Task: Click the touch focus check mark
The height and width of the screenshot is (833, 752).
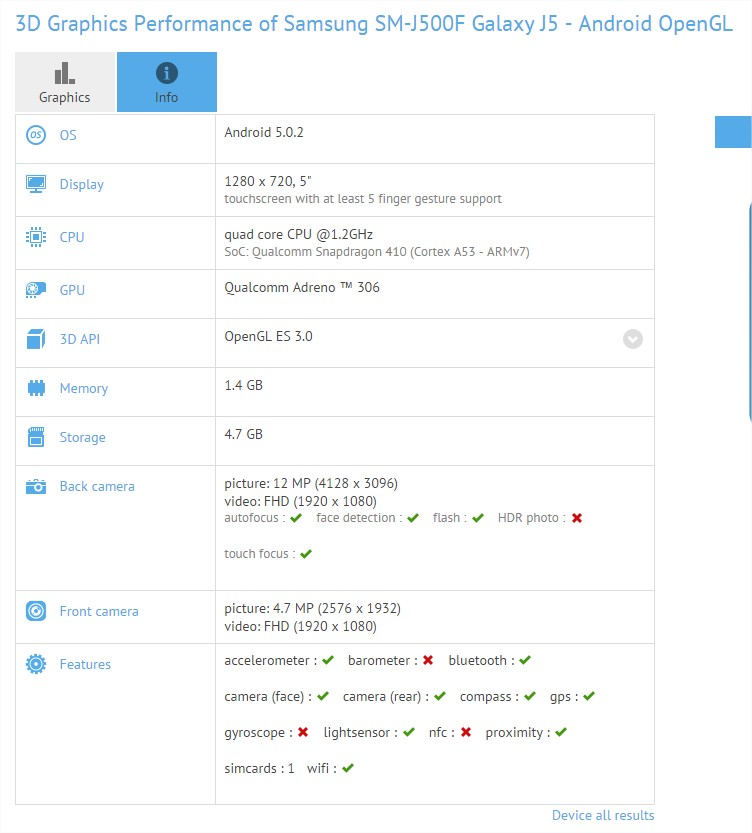Action: pos(306,554)
